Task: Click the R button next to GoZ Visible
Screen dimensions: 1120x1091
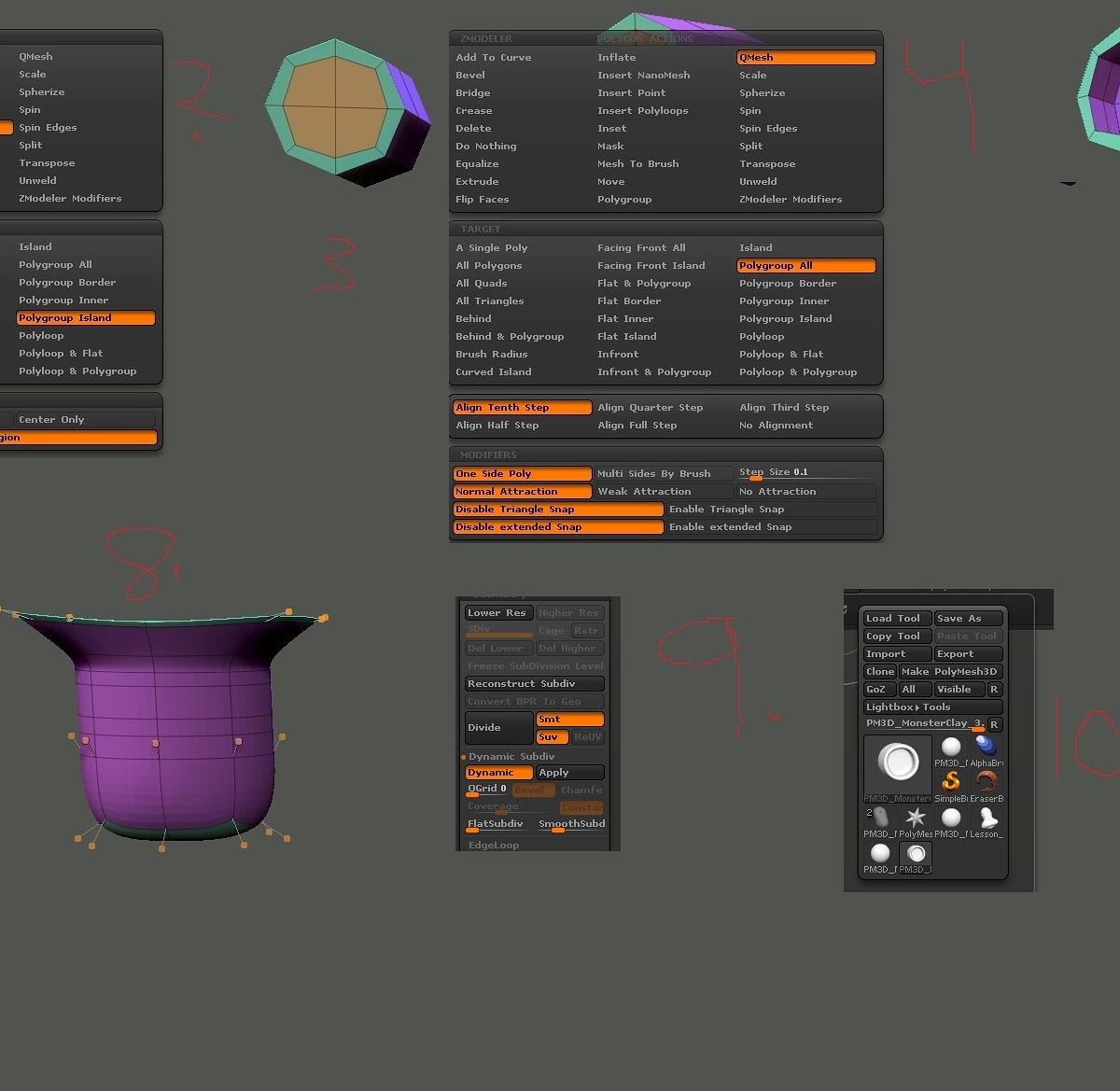Action: coord(994,690)
